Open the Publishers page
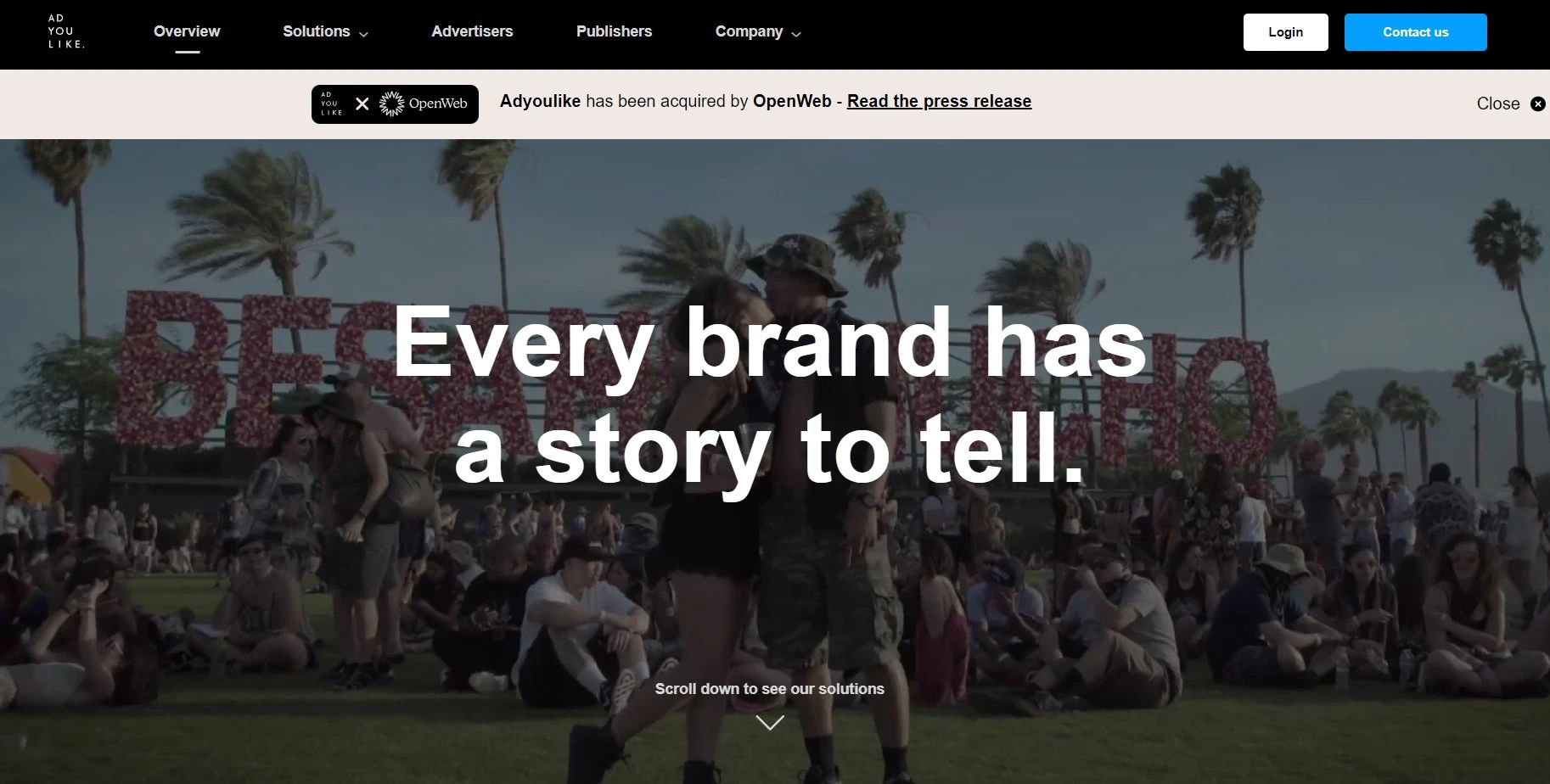This screenshot has height=784, width=1550. click(x=614, y=31)
